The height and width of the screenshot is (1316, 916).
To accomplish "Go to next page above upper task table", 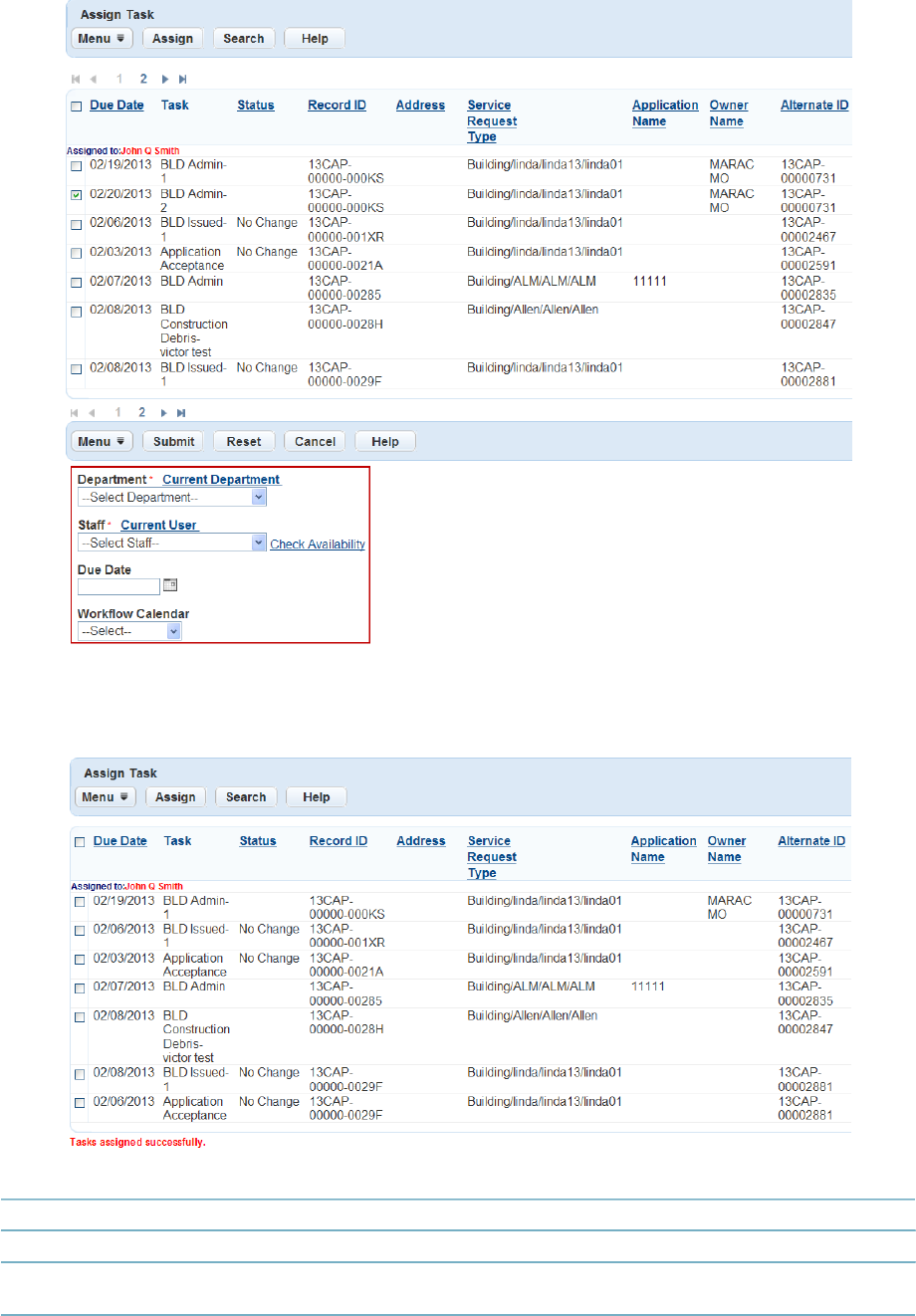I will 165,79.
